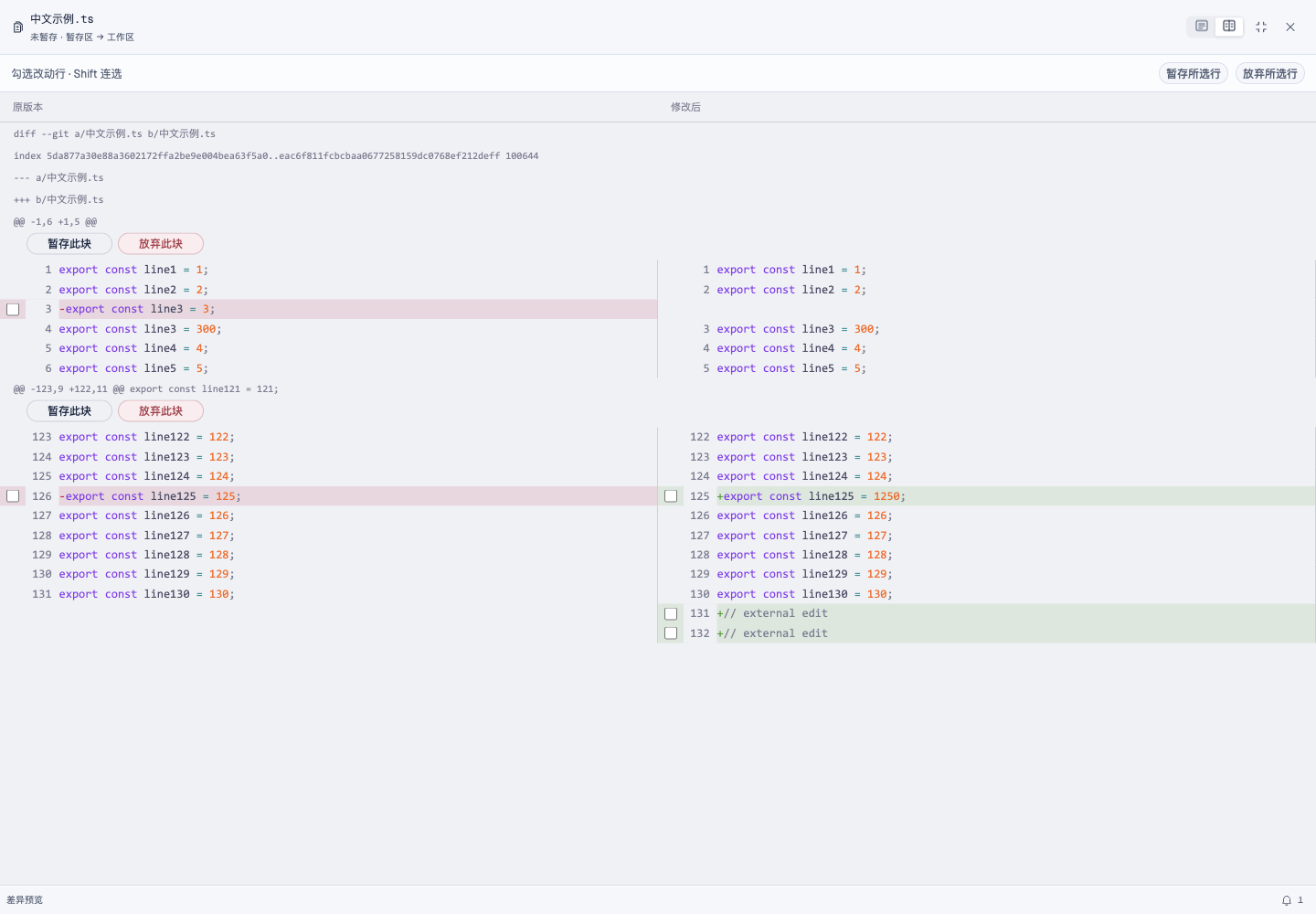Close the diff preview with the X icon

coord(1290,27)
